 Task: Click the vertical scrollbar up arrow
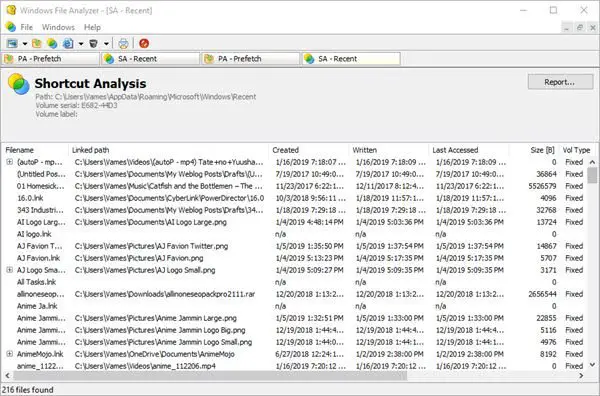592,162
